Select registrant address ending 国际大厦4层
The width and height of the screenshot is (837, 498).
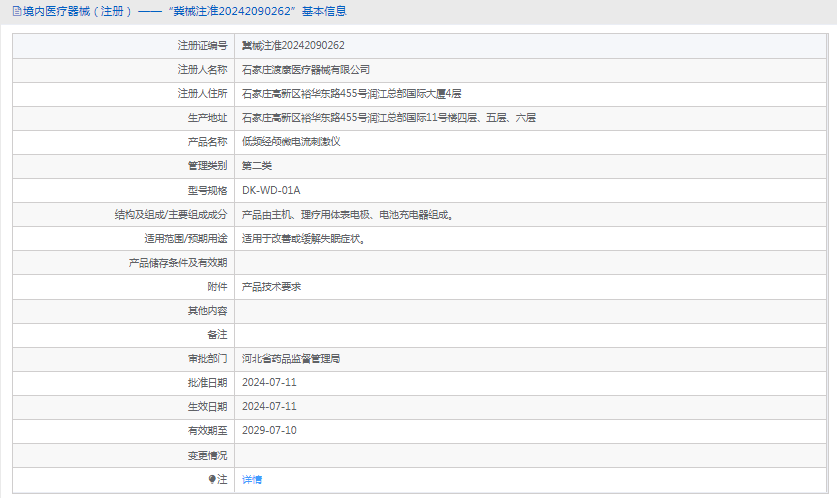351,94
